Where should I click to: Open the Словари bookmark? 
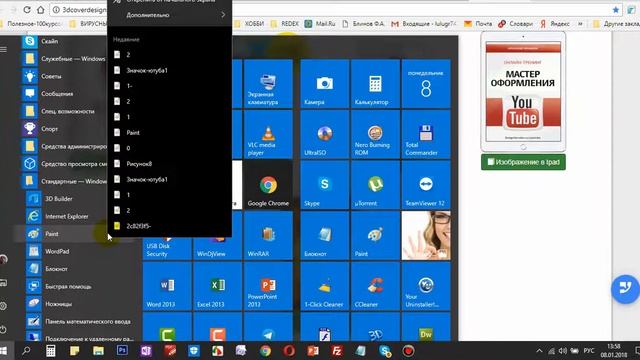516,24
